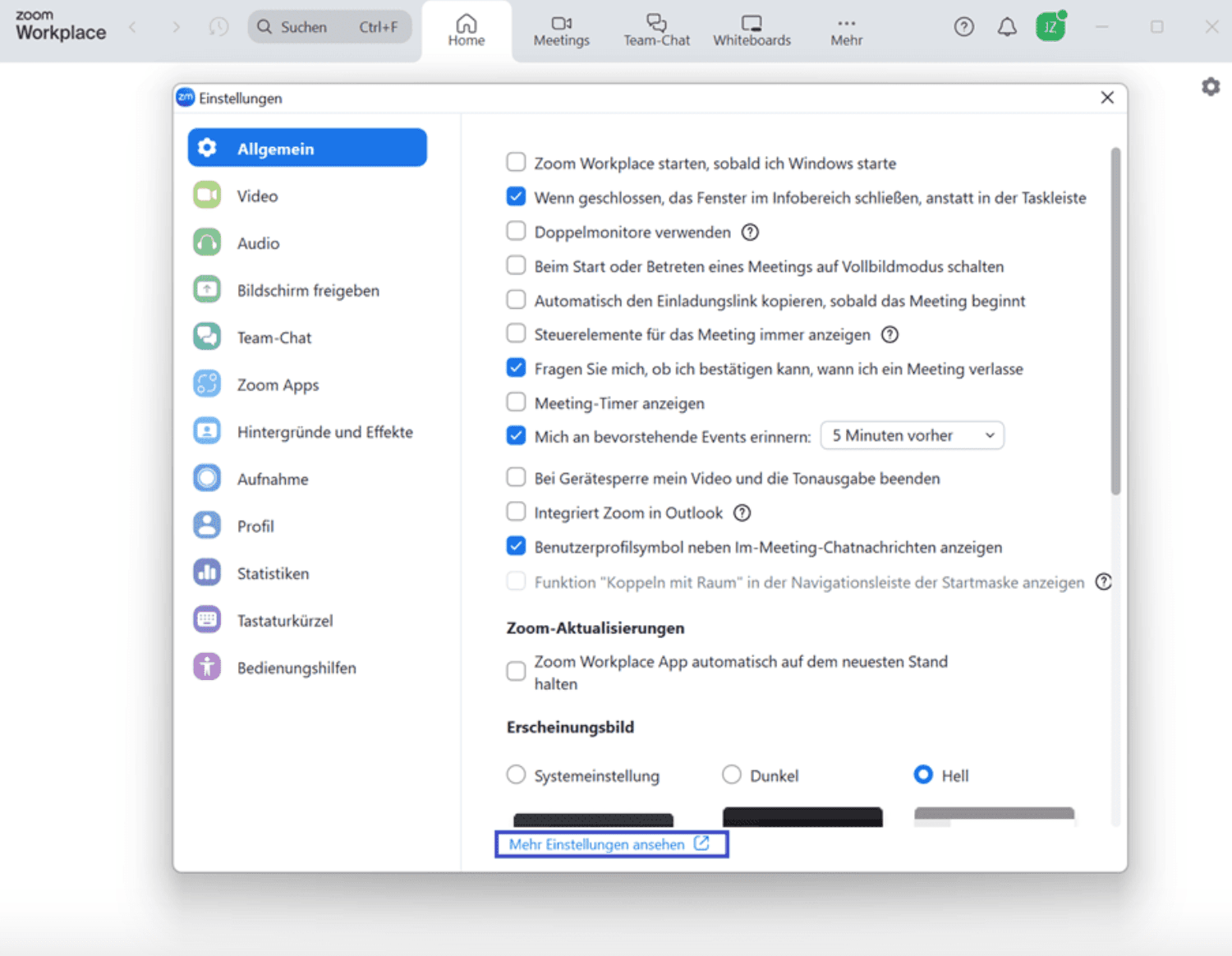This screenshot has width=1232, height=956.
Task: Go back with the left arrow in top bar
Action: point(133,27)
